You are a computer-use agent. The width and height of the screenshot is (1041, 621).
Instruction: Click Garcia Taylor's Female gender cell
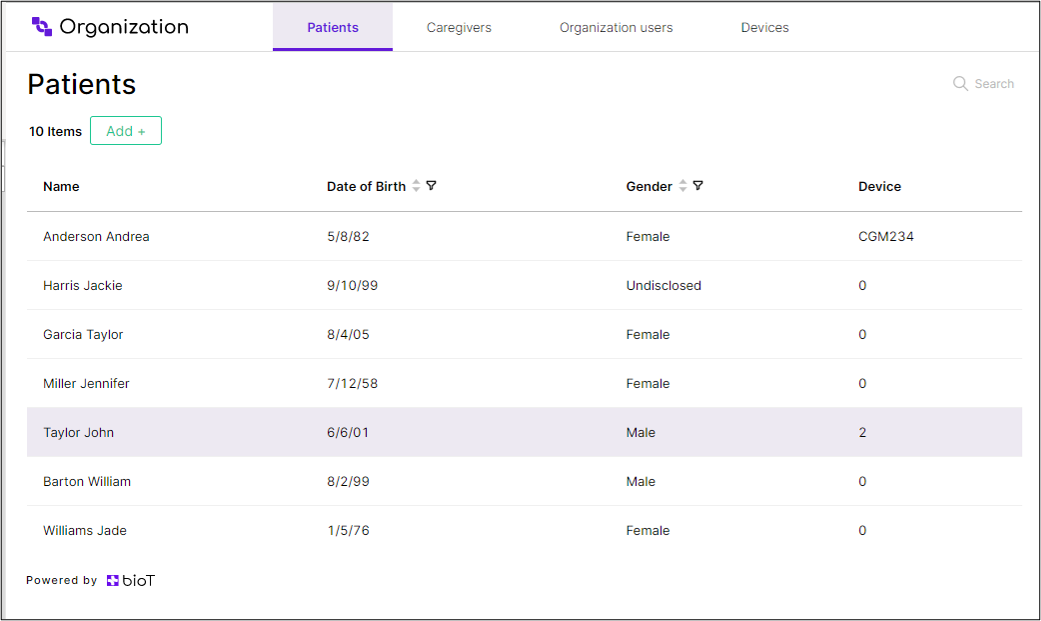(648, 335)
